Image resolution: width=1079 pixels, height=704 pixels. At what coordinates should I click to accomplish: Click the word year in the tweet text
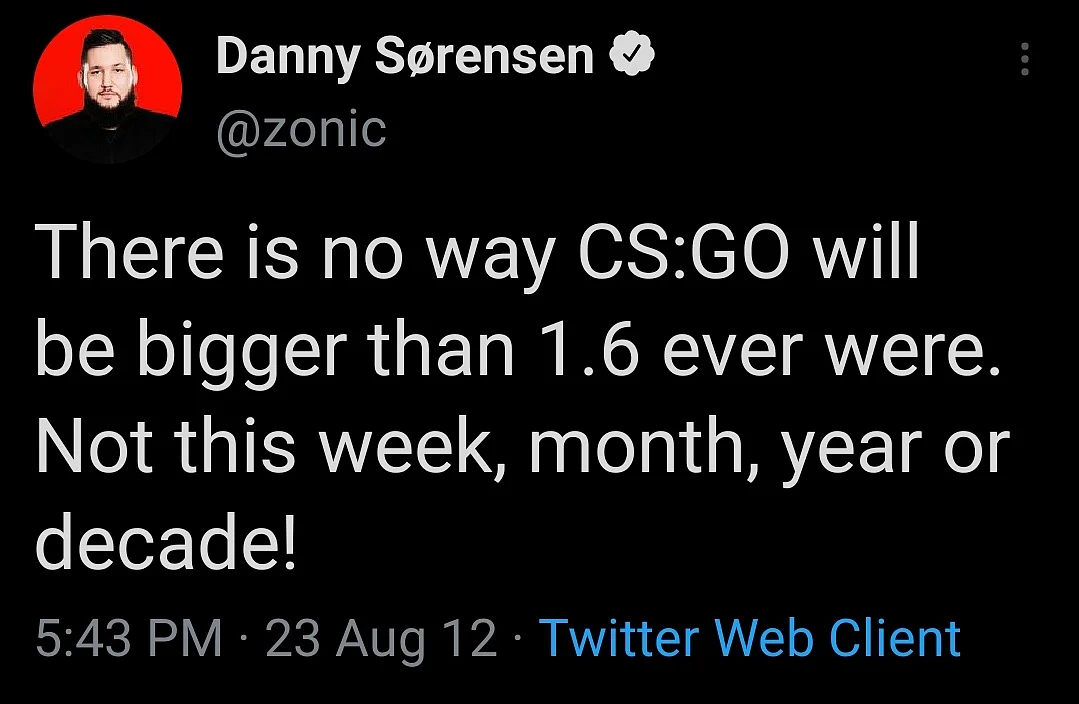[x=853, y=453]
